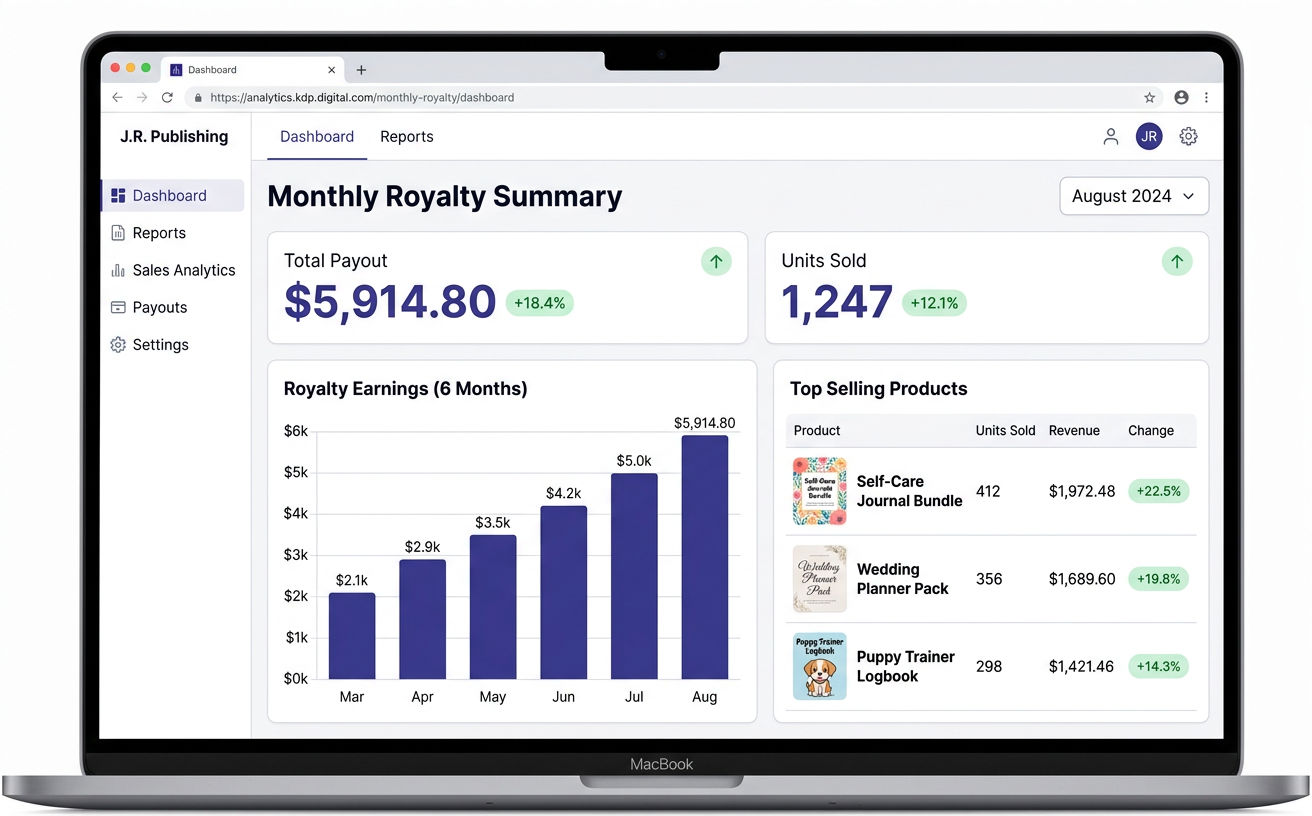Click the +12.1% units change badge
This screenshot has width=1312, height=816.
[934, 303]
